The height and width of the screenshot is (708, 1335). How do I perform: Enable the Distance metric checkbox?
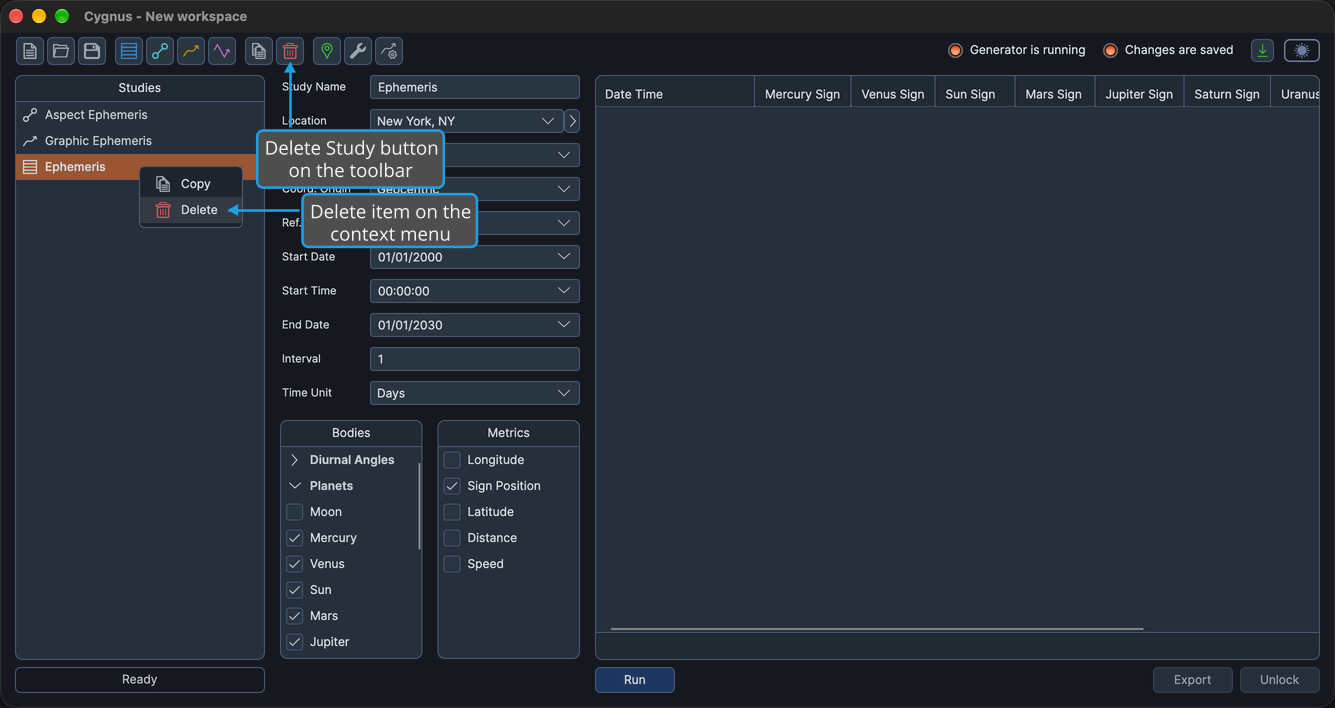coord(452,538)
